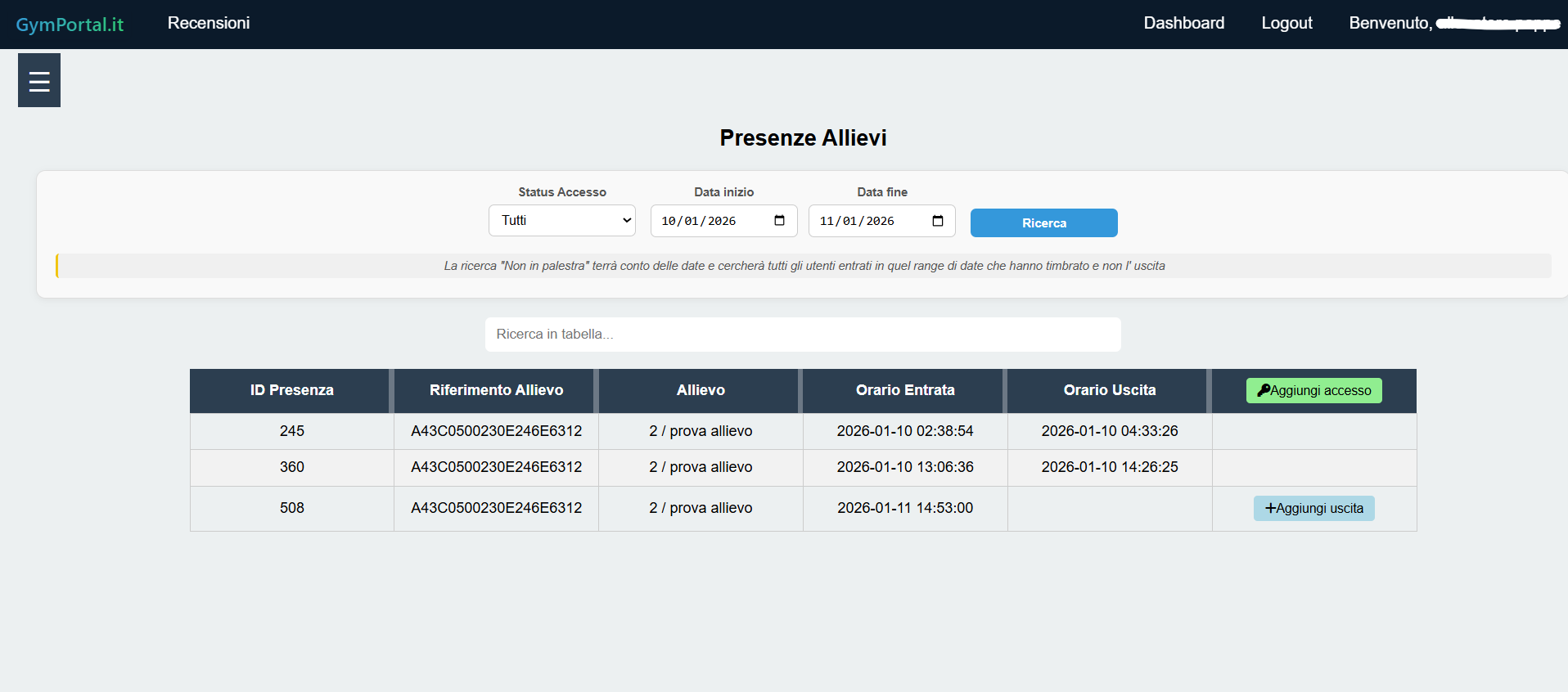This screenshot has width=1568, height=692.
Task: Focus the Ricerca in tabella search field
Action: pyautogui.click(x=802, y=335)
